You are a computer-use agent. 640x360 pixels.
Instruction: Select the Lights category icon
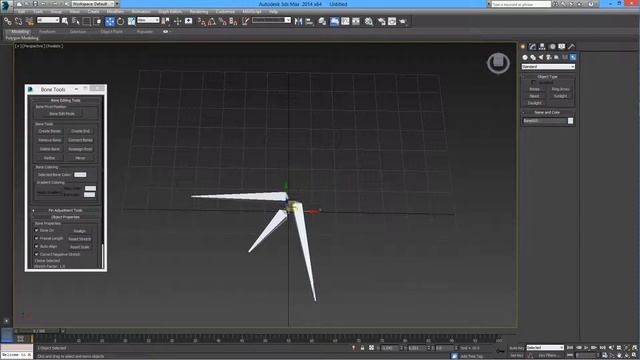(541, 57)
